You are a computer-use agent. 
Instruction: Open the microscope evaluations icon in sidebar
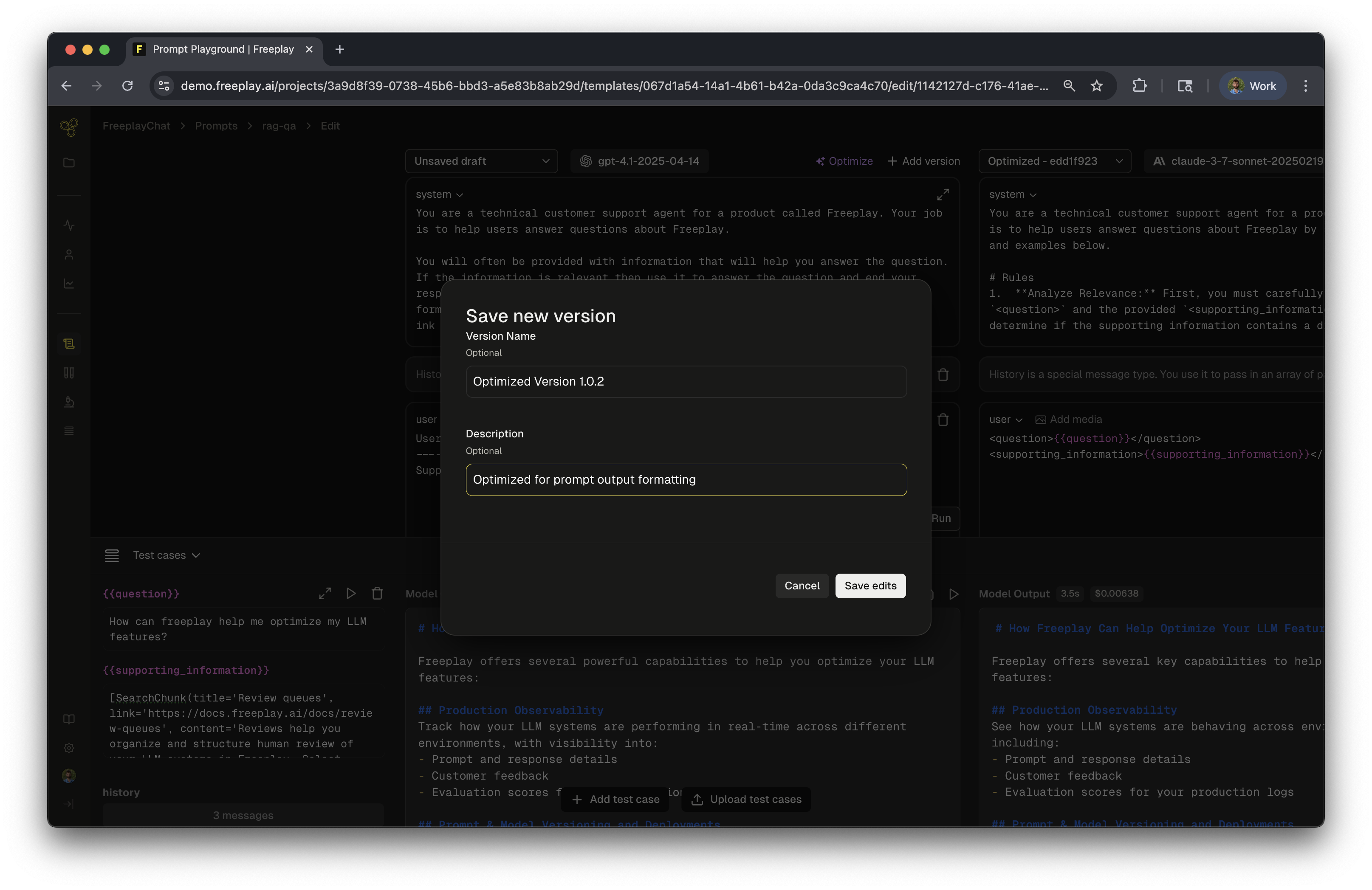coord(69,402)
